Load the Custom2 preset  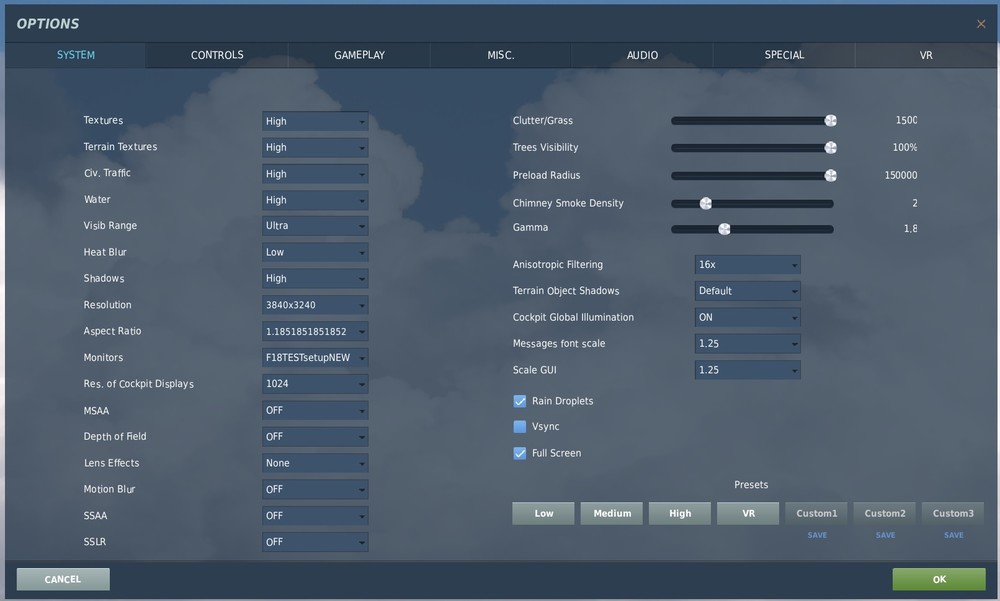pos(885,514)
